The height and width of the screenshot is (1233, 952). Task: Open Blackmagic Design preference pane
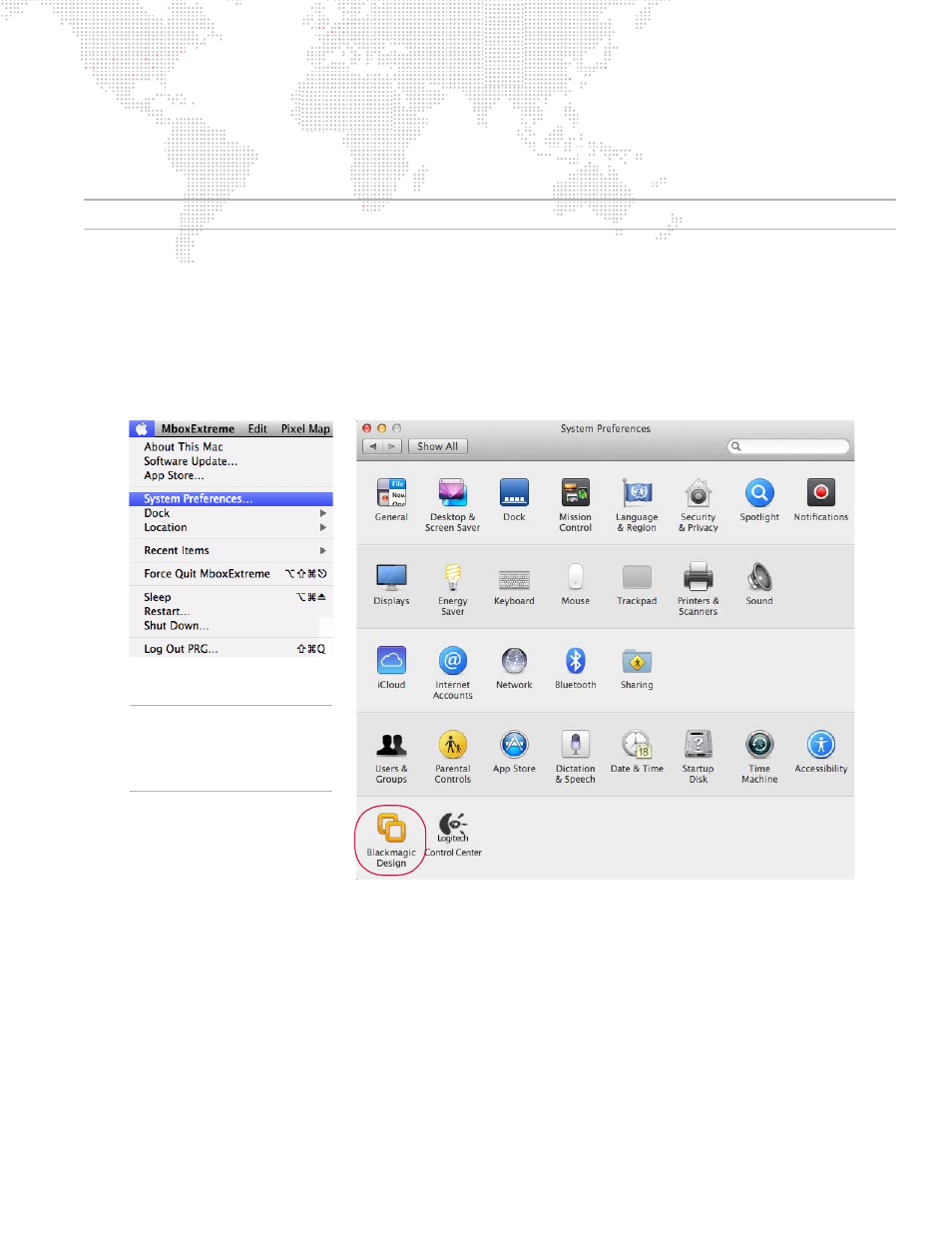[x=391, y=840]
